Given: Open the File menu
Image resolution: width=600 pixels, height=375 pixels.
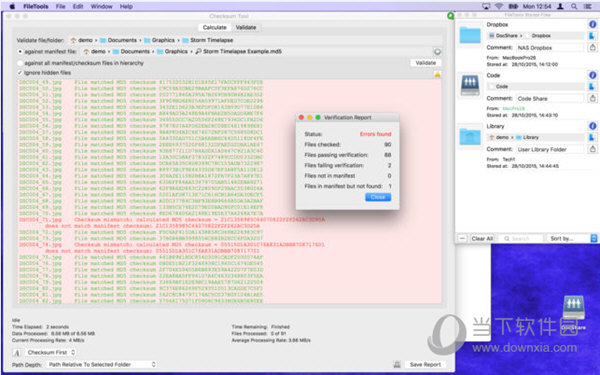Looking at the screenshot, I should tap(60, 6).
